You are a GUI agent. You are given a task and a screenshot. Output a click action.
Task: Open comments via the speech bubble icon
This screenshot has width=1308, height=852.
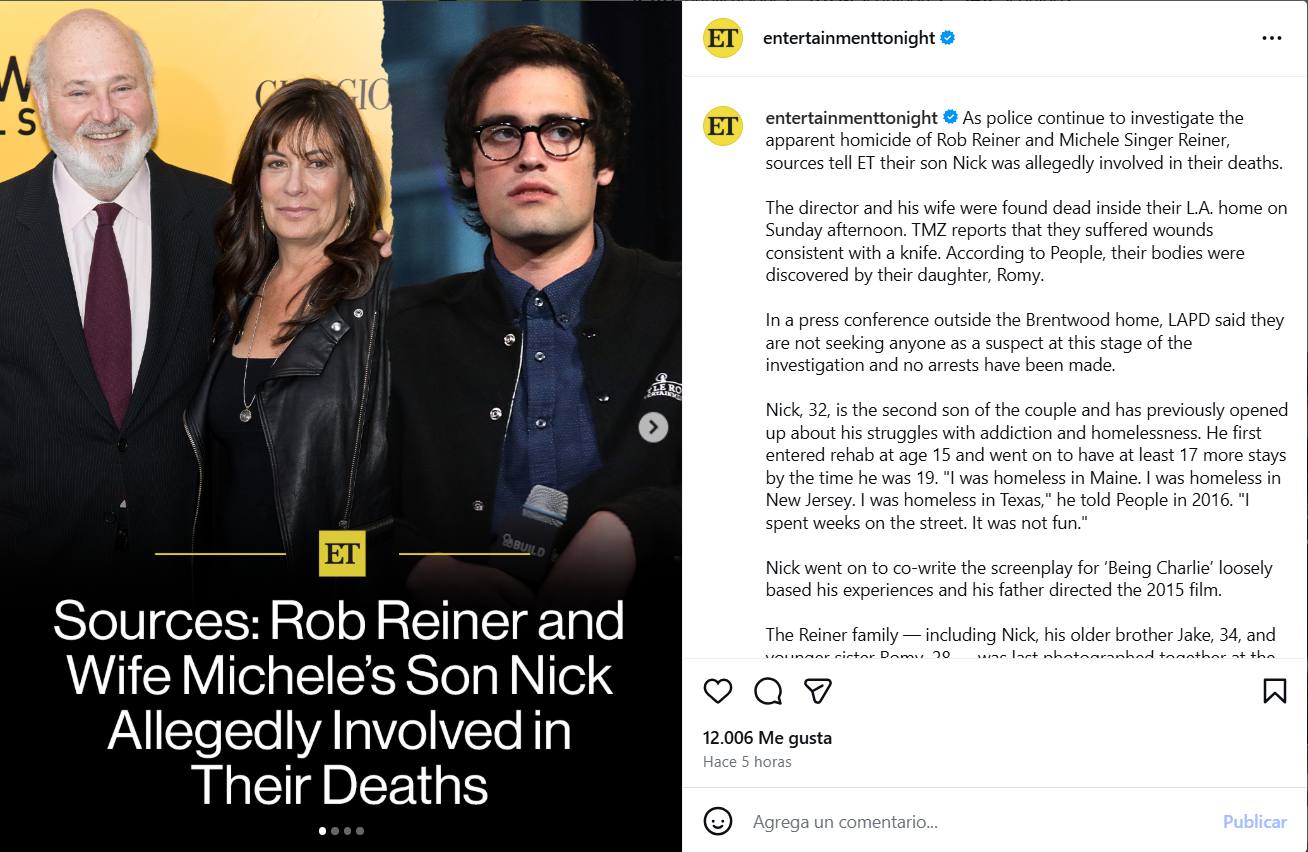click(768, 691)
